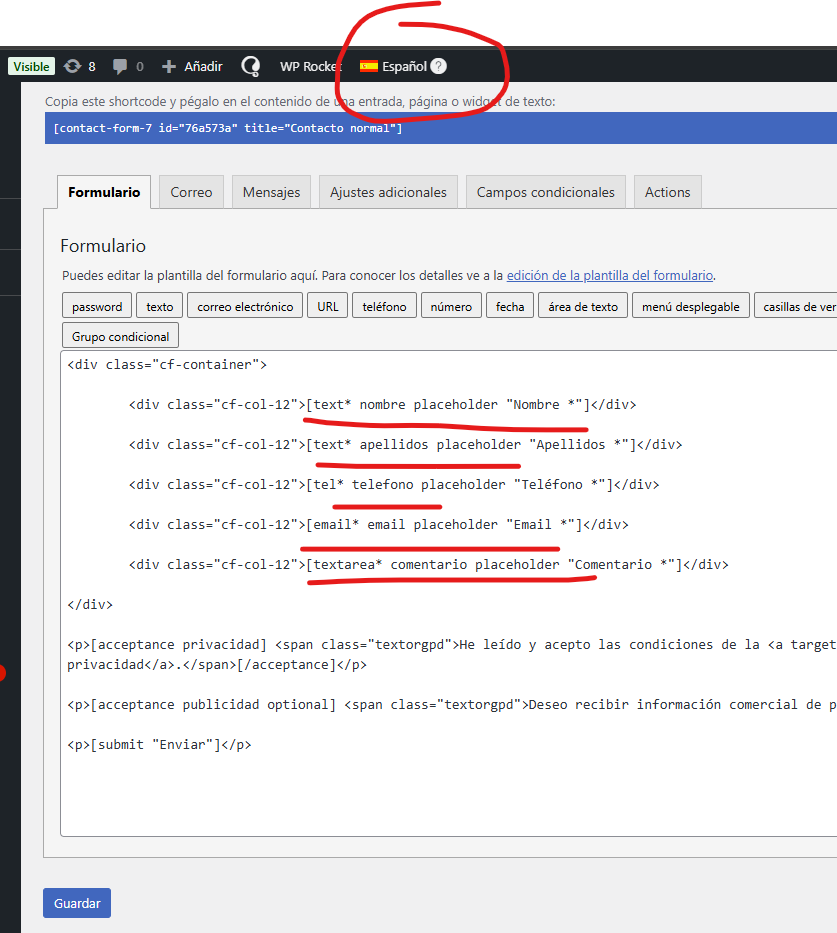The image size is (837, 933).
Task: Open the Ajustes adicionales tab
Action: point(389,192)
